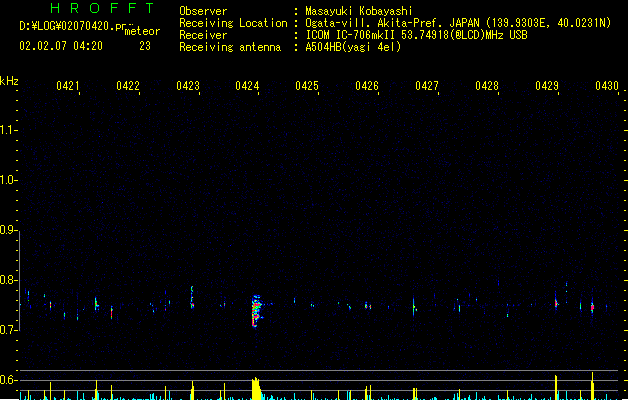This screenshot has height=400, width=629.
Task: Click the 0421 time marker
Action: (67, 86)
